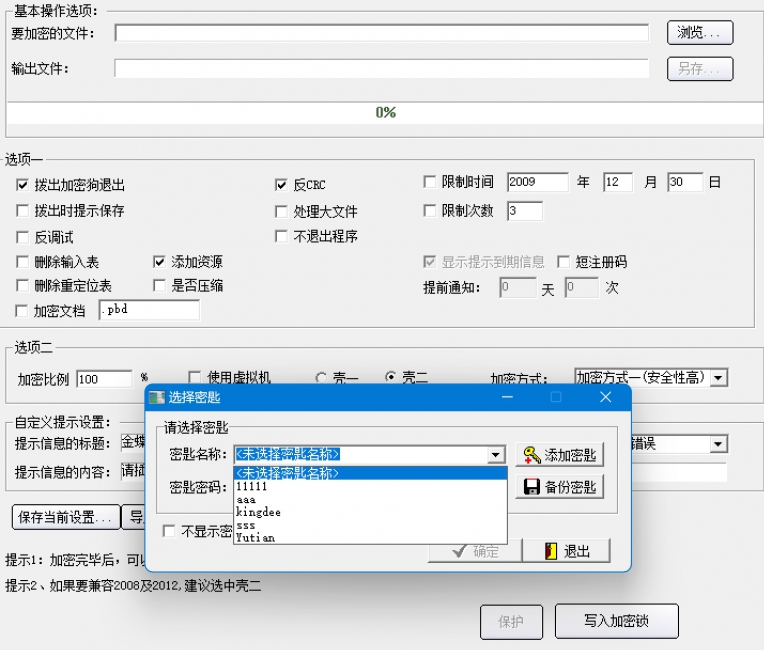Screen dimensions: 764x650
Task: Click the door icon on 退出 button
Action: pyautogui.click(x=551, y=551)
